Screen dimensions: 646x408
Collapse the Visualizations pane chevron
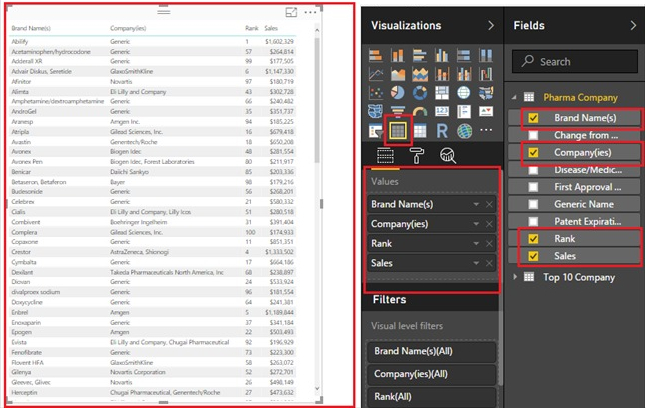pos(491,26)
